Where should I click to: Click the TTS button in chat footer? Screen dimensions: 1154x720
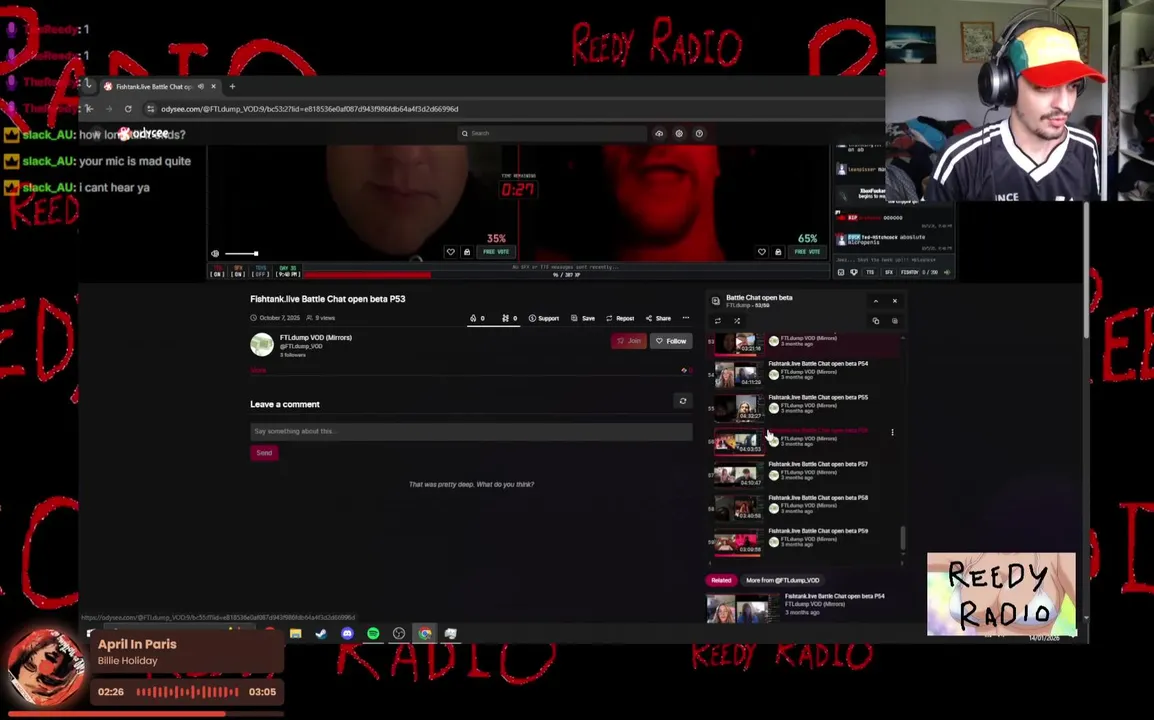(870, 272)
